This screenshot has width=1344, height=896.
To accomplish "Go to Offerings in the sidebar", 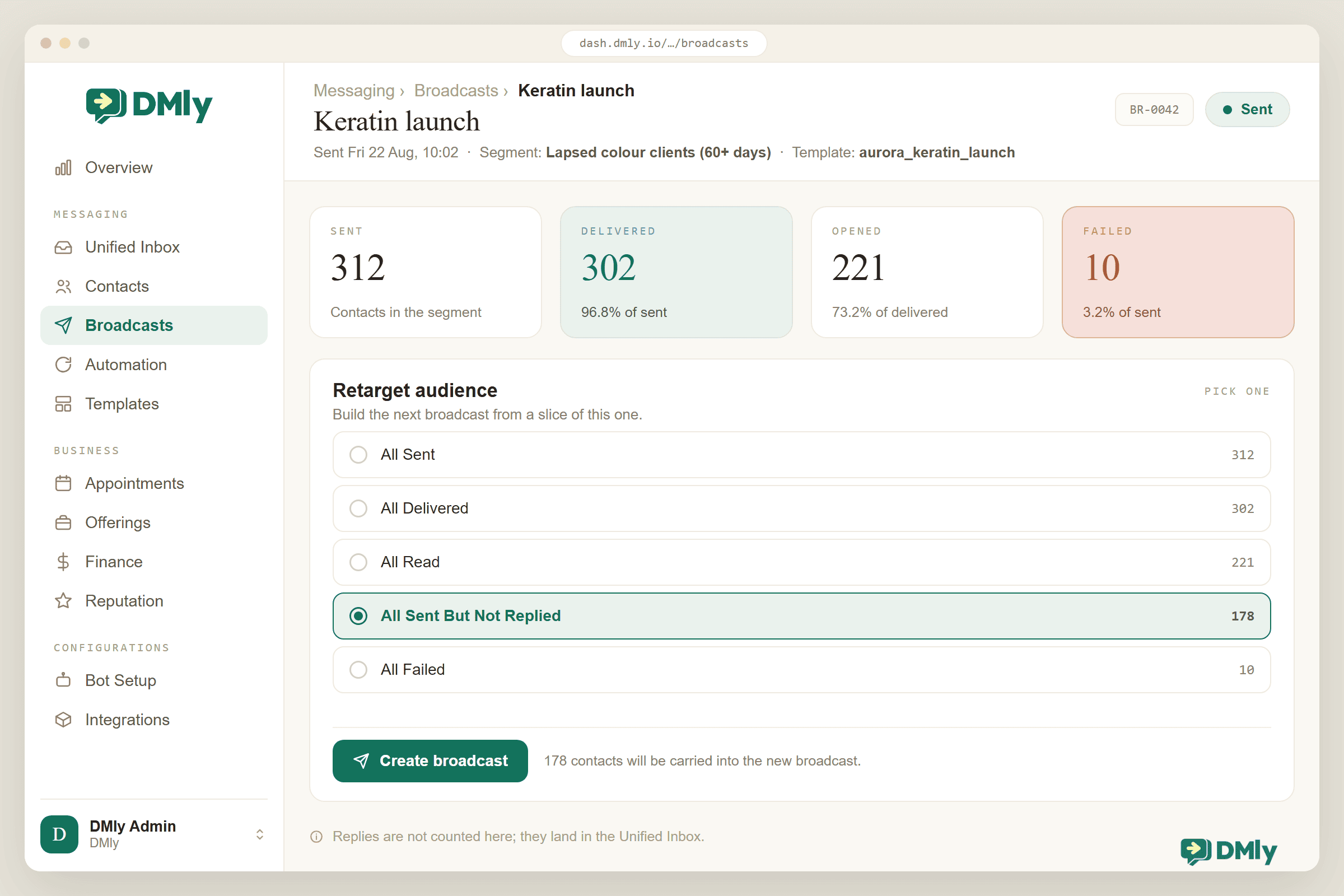I will click(155, 523).
